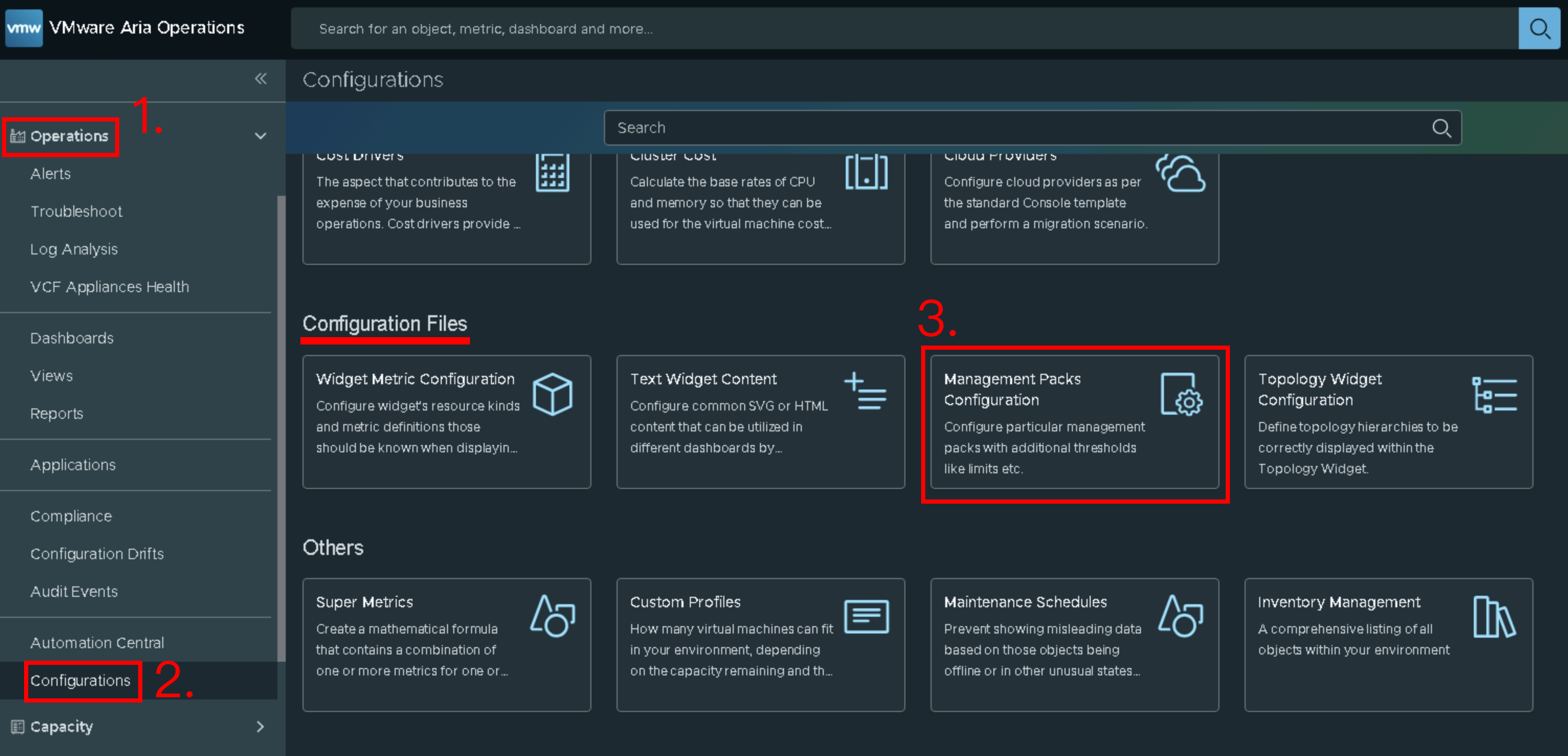Open VCF Appliances Health
The width and height of the screenshot is (1568, 756).
pos(109,287)
